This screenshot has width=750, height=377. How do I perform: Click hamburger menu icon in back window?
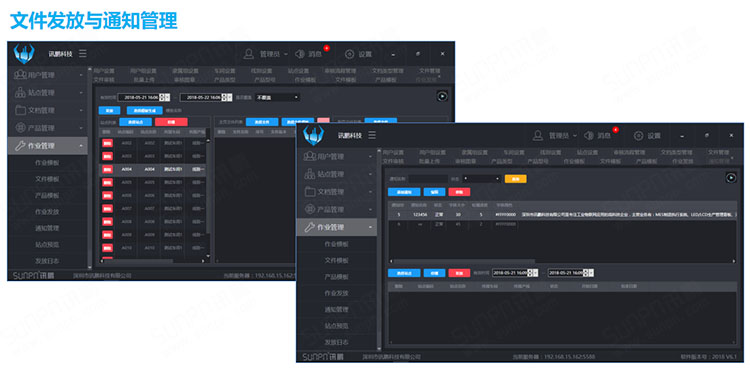coord(83,54)
